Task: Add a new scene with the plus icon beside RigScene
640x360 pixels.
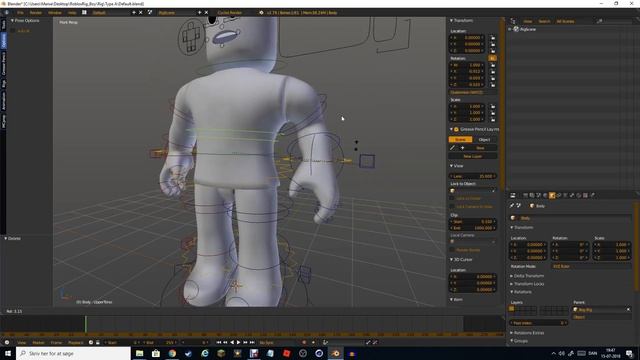Action: (x=200, y=13)
